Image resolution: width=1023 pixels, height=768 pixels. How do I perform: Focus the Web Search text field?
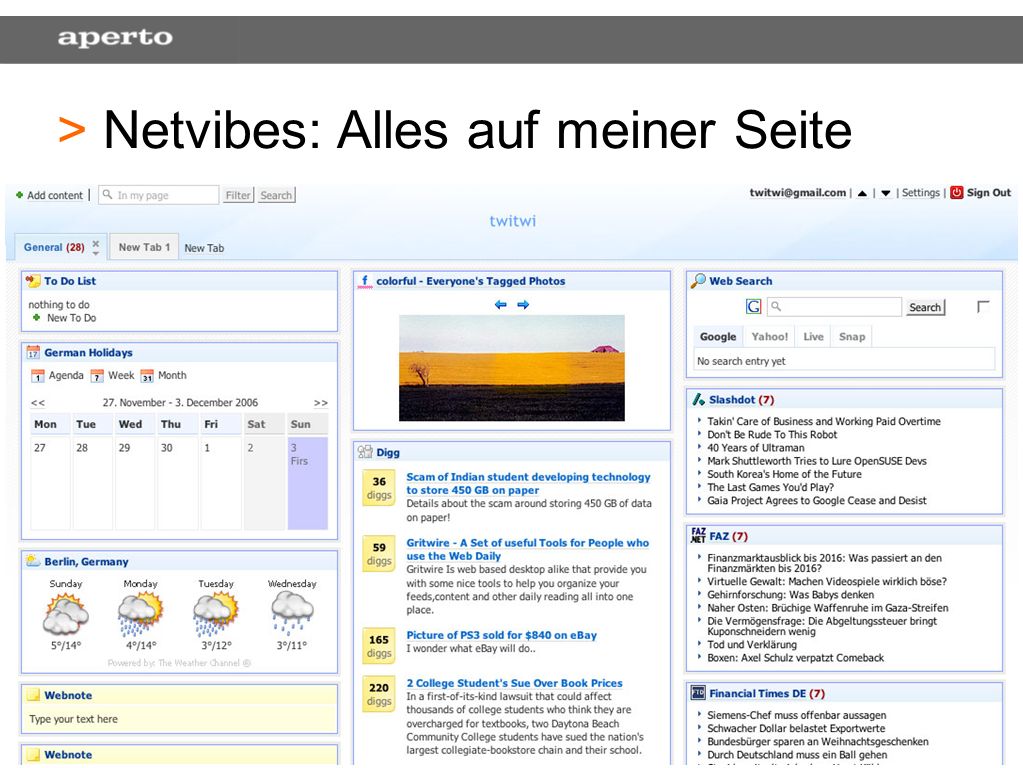pos(834,307)
